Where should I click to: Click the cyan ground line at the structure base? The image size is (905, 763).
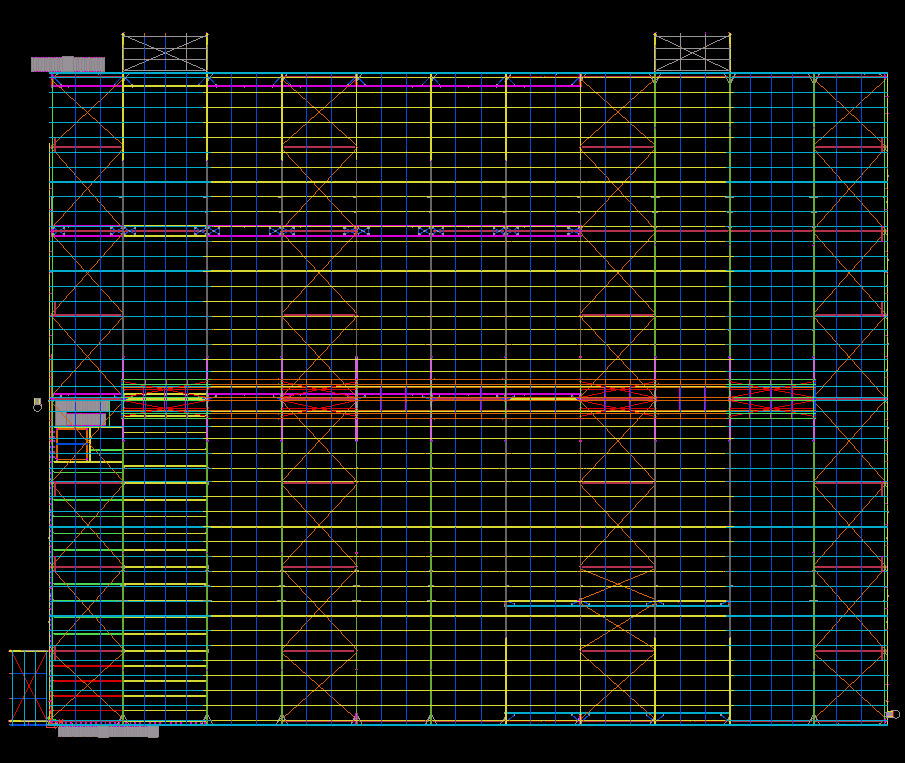click(x=468, y=723)
